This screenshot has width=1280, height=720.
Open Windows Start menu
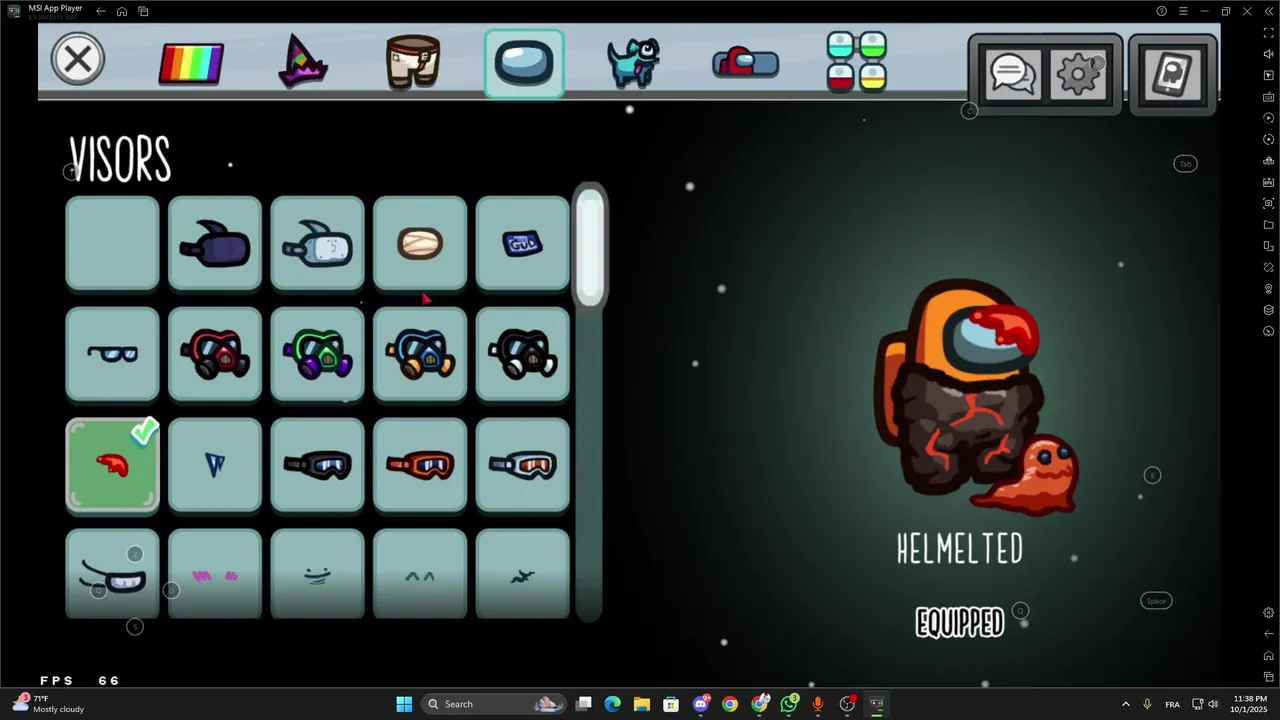pyautogui.click(x=404, y=704)
